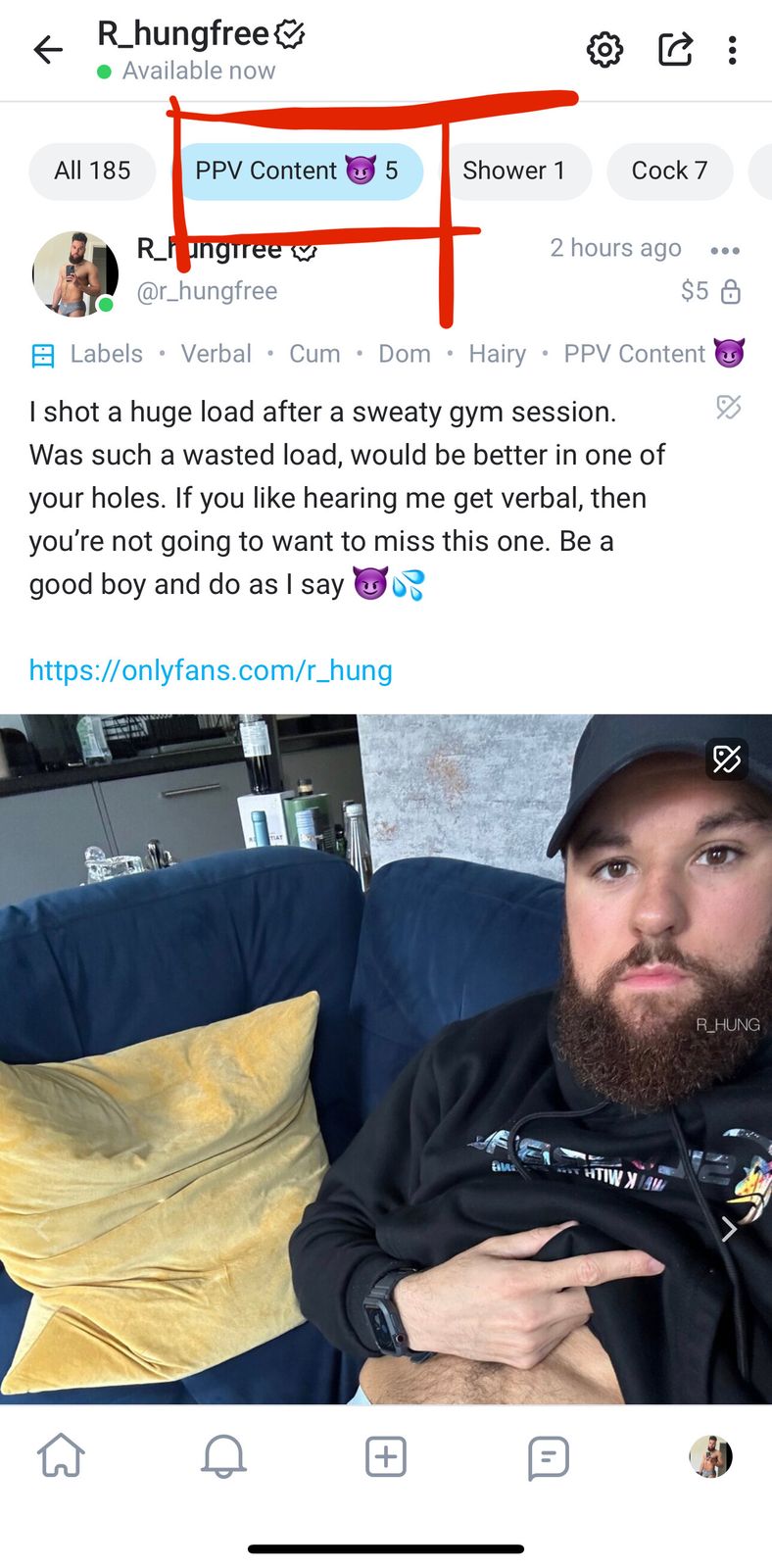Open the vertical three-dot menu
This screenshot has height=1568, width=772.
[x=732, y=50]
